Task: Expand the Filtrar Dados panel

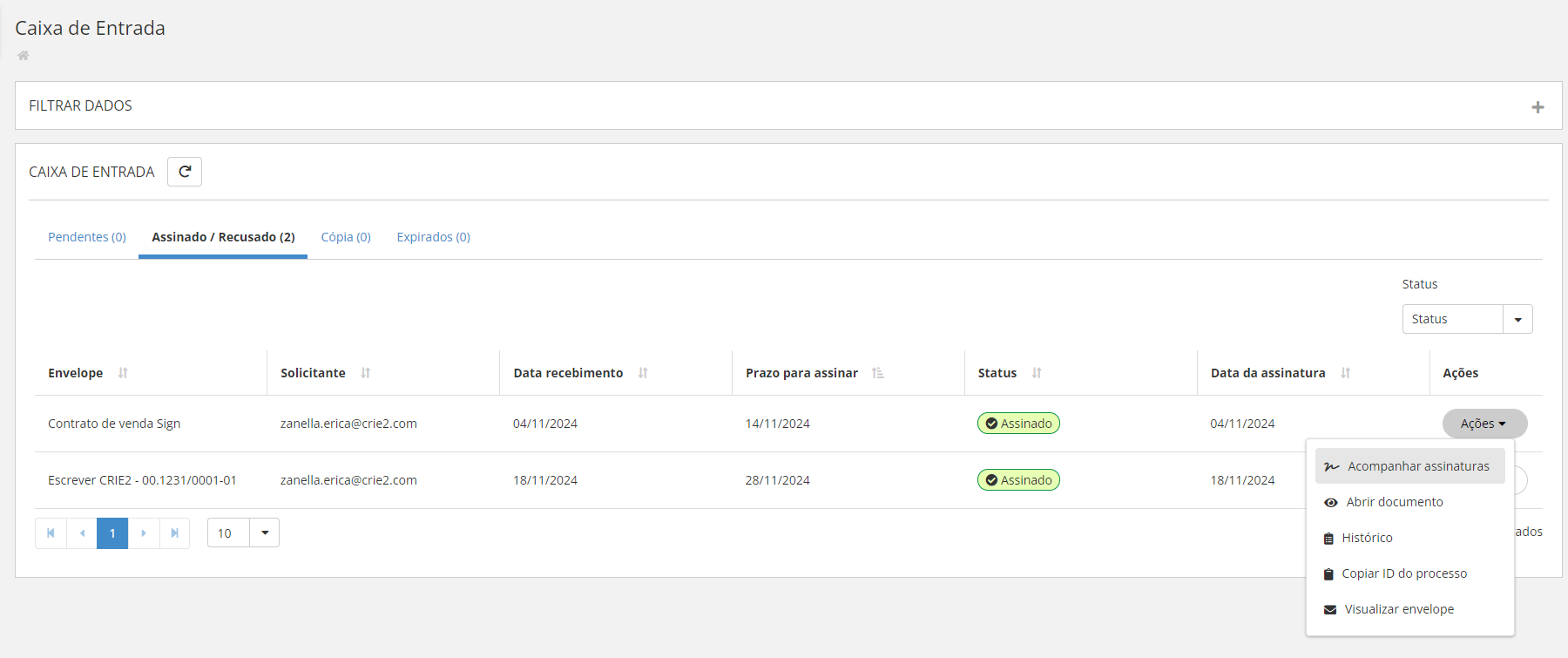Action: 1538,107
